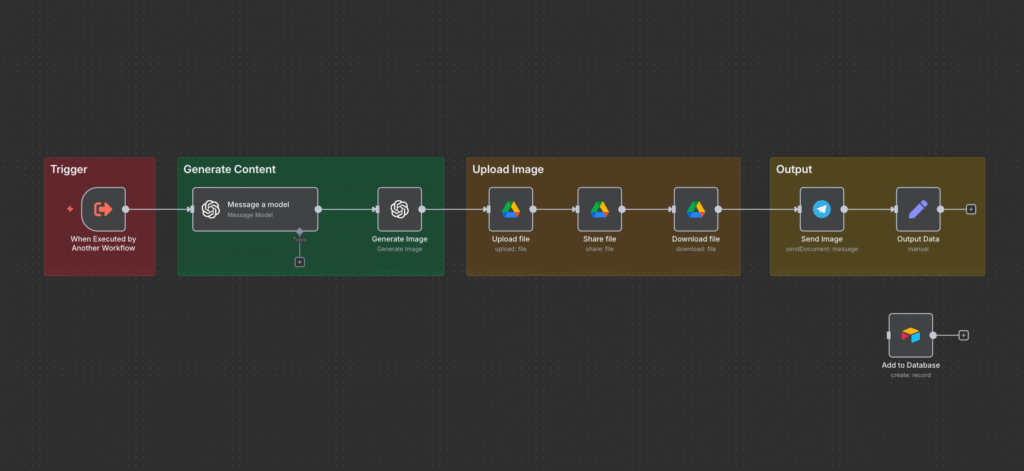The image size is (1024, 471).
Task: Click the output connector of Send Image node
Action: tap(845, 209)
